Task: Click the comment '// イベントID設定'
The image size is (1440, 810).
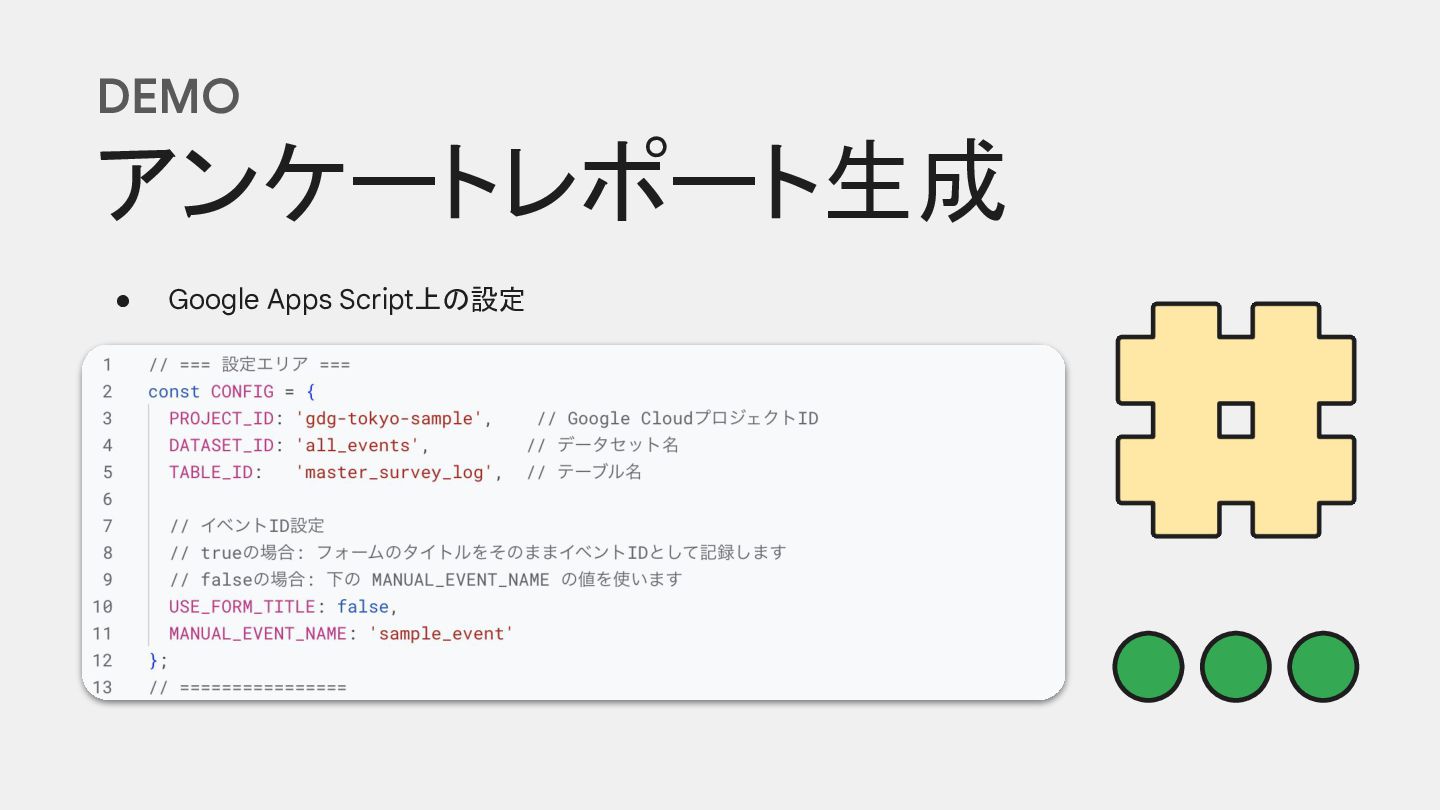Action: click(x=247, y=526)
